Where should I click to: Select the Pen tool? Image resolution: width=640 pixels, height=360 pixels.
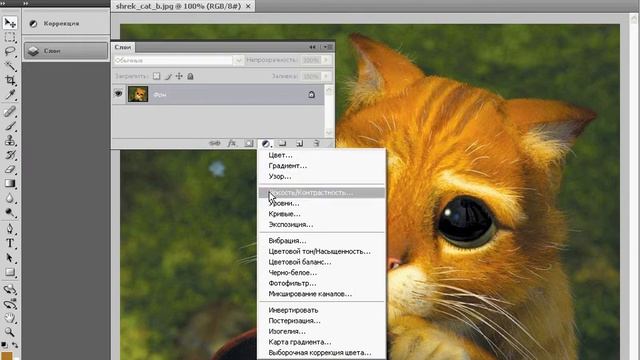(x=10, y=229)
